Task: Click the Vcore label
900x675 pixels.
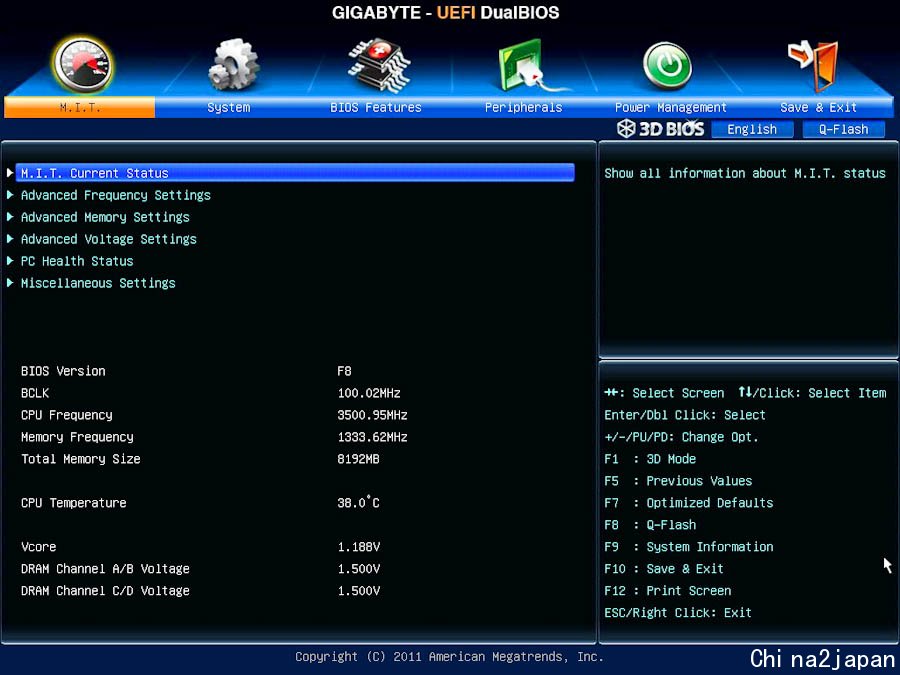Action: (x=38, y=547)
